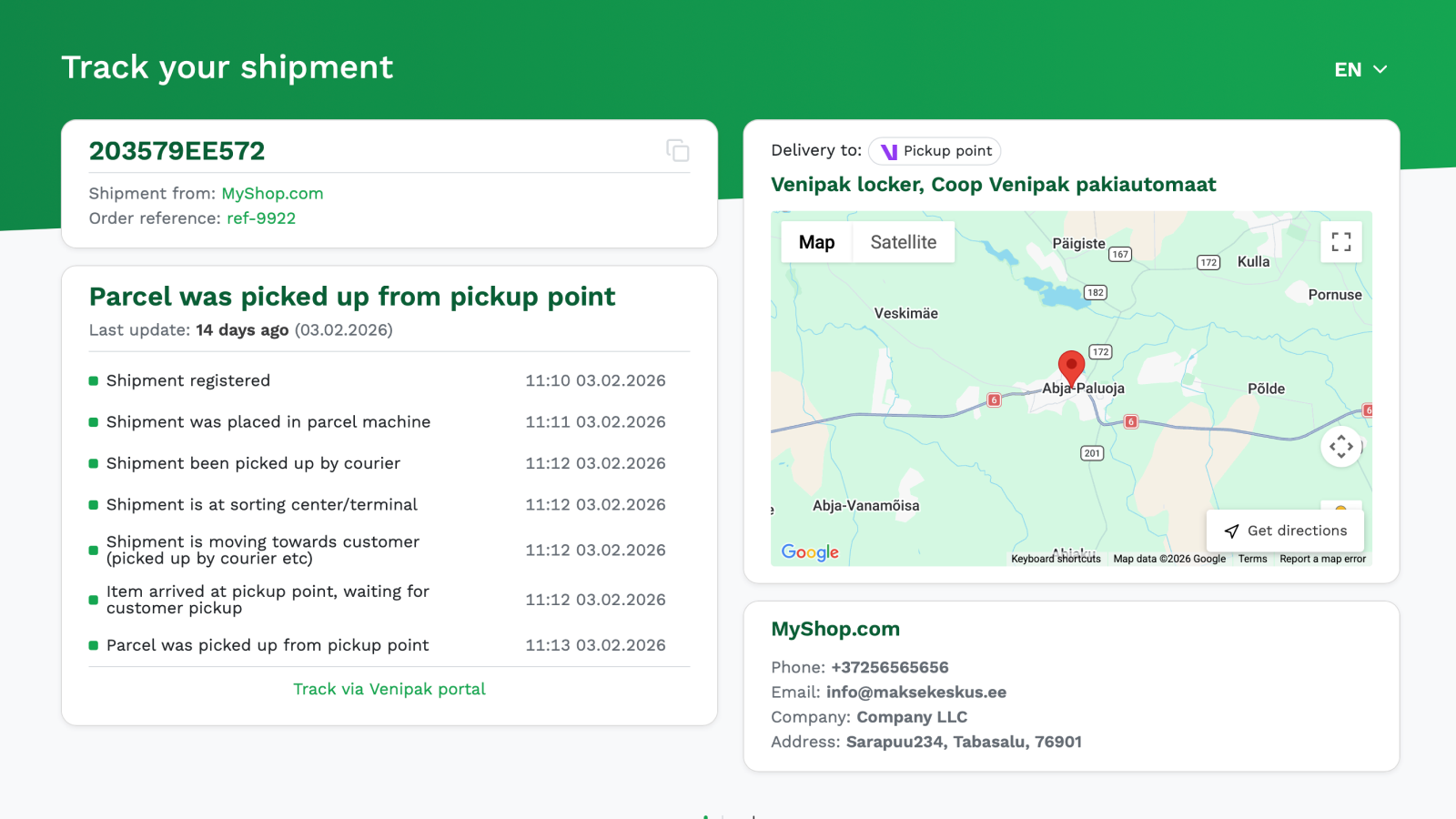Click final 'Parcel was picked up' list row

(x=389, y=645)
